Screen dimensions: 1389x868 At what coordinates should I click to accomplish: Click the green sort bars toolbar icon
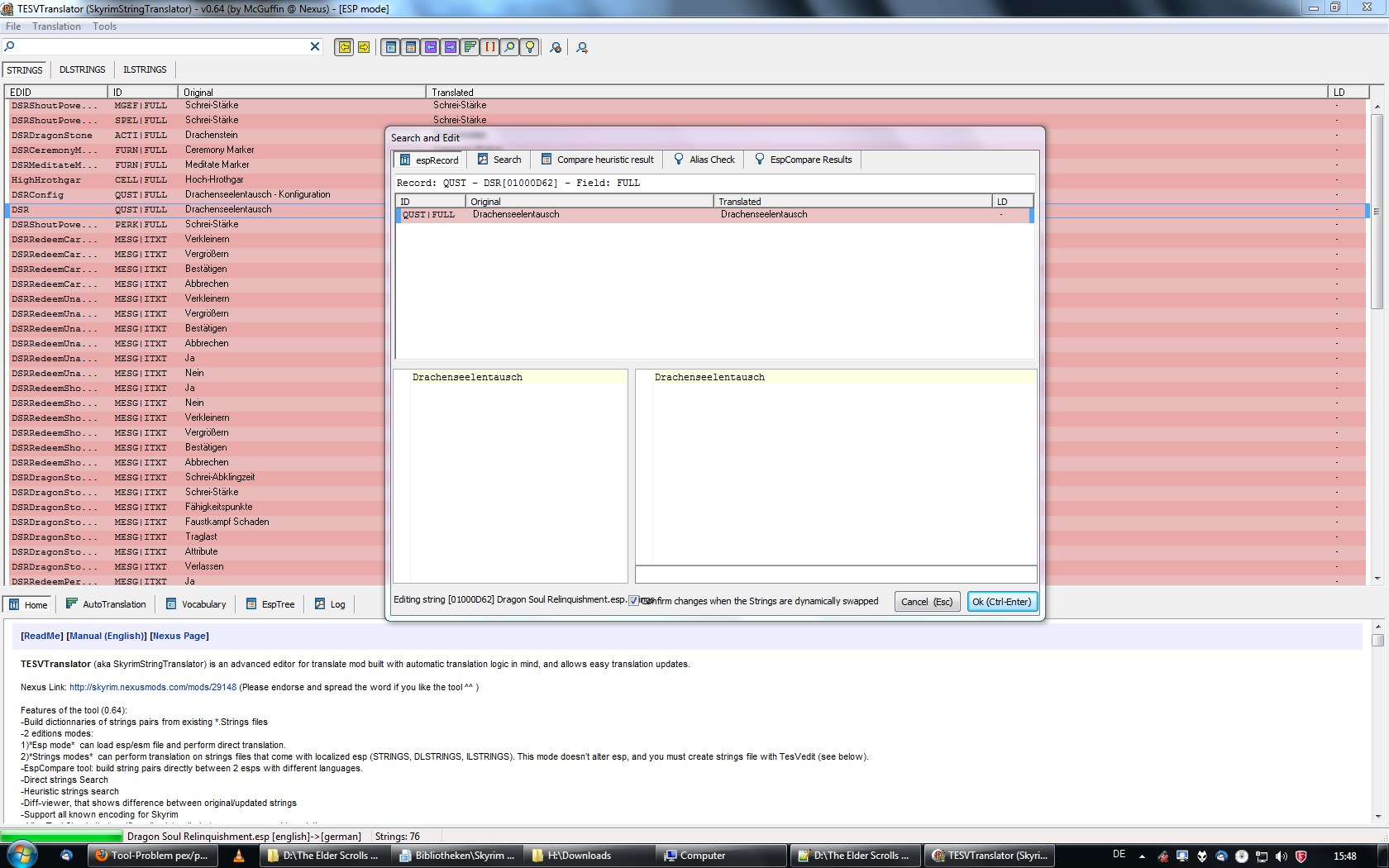470,47
